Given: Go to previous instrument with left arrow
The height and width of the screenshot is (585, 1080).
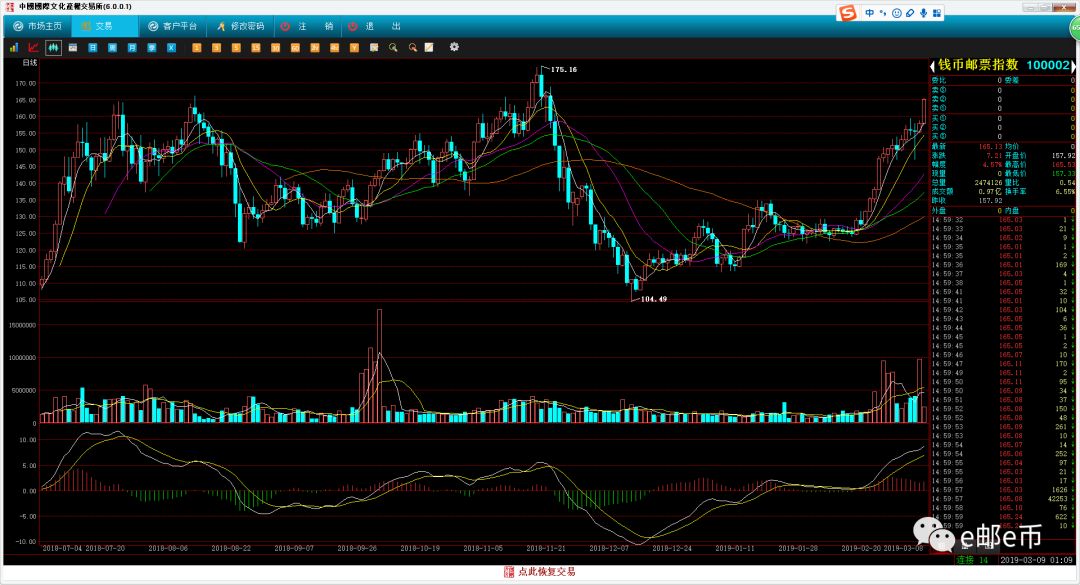Looking at the screenshot, I should coord(932,65).
